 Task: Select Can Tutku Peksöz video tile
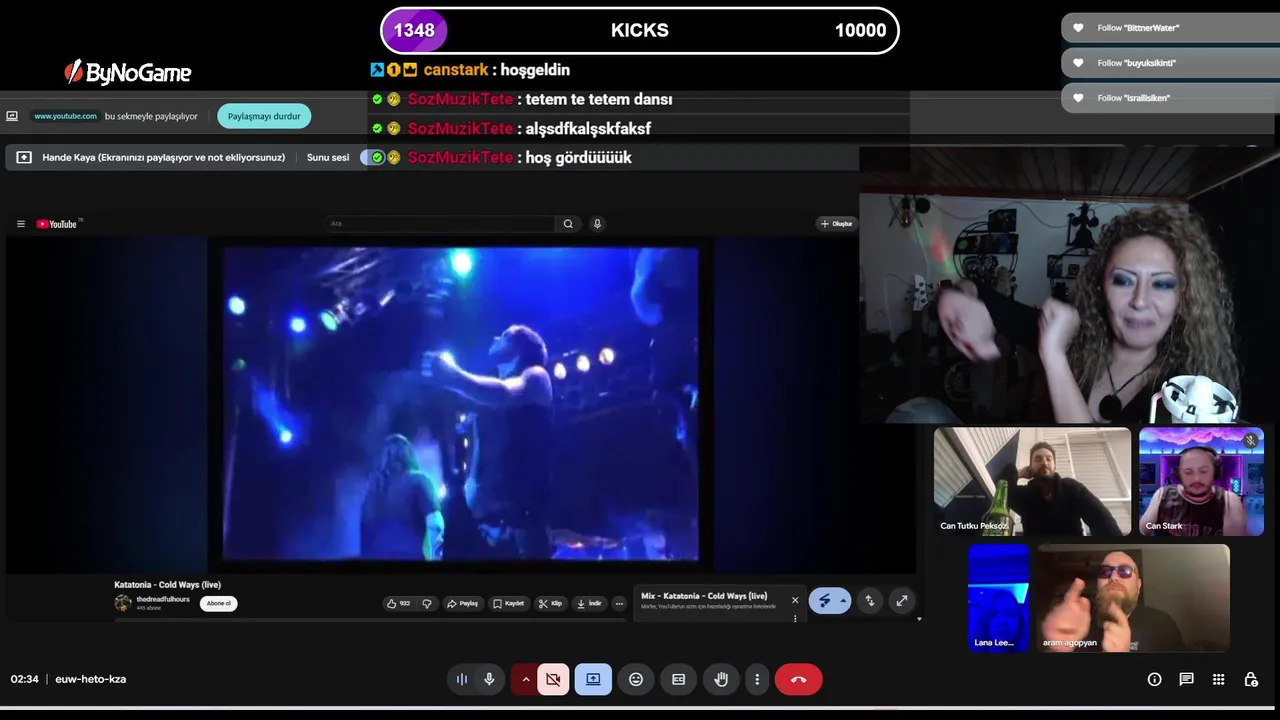1032,481
